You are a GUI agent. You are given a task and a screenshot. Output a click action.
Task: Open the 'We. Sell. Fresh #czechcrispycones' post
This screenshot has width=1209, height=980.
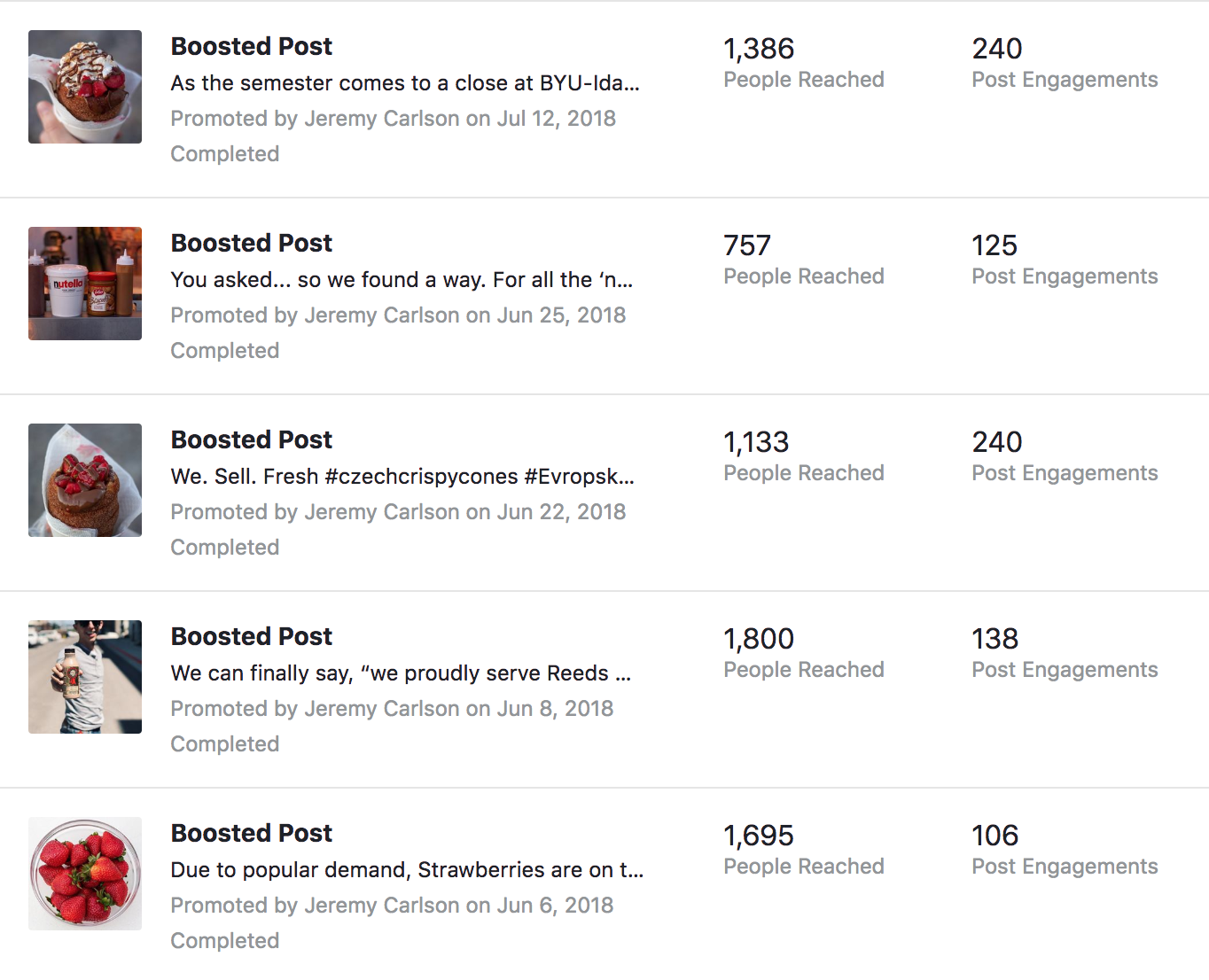(402, 477)
